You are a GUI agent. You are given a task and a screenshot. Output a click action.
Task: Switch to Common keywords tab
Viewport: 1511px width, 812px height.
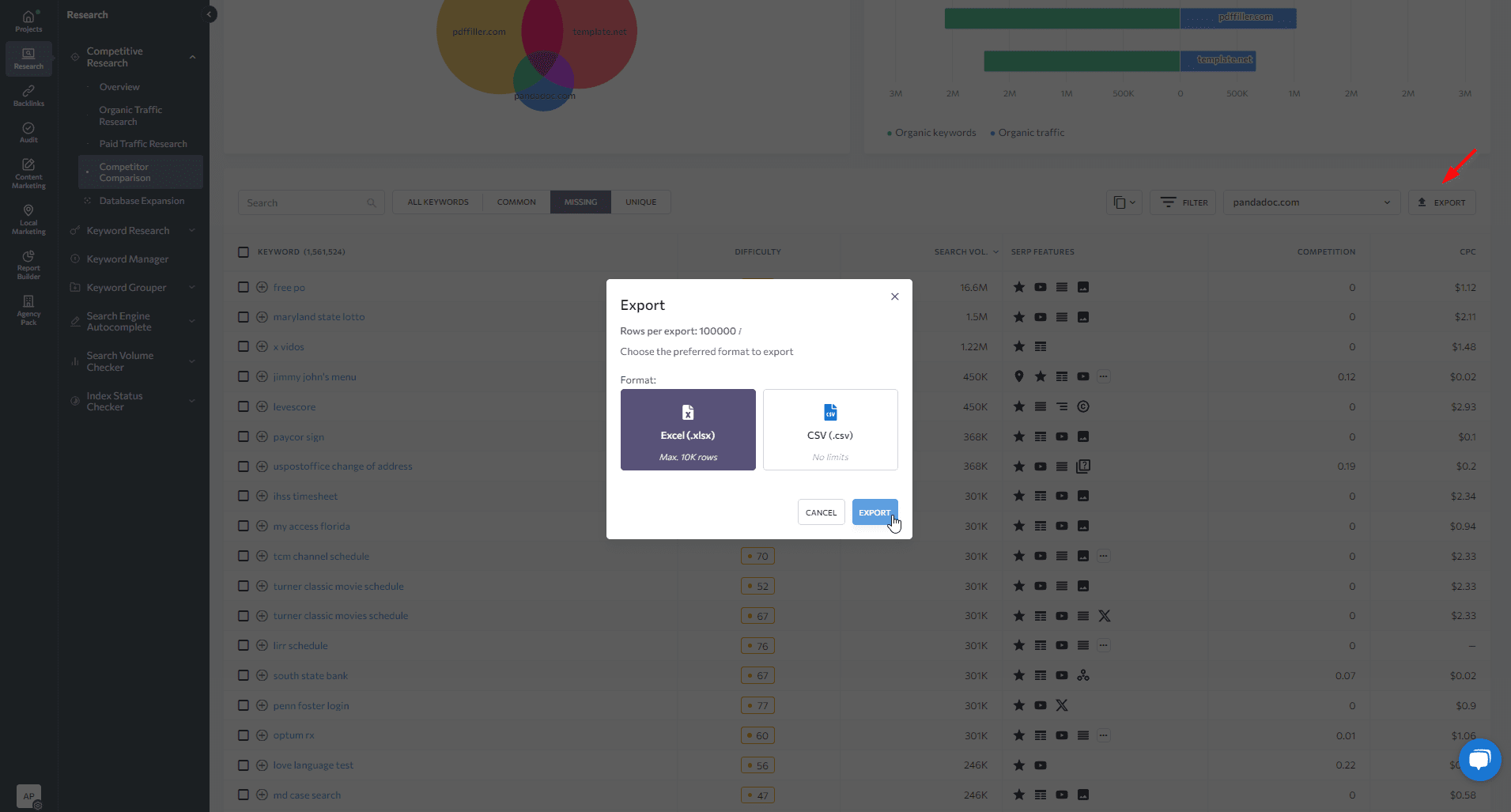[x=516, y=202]
